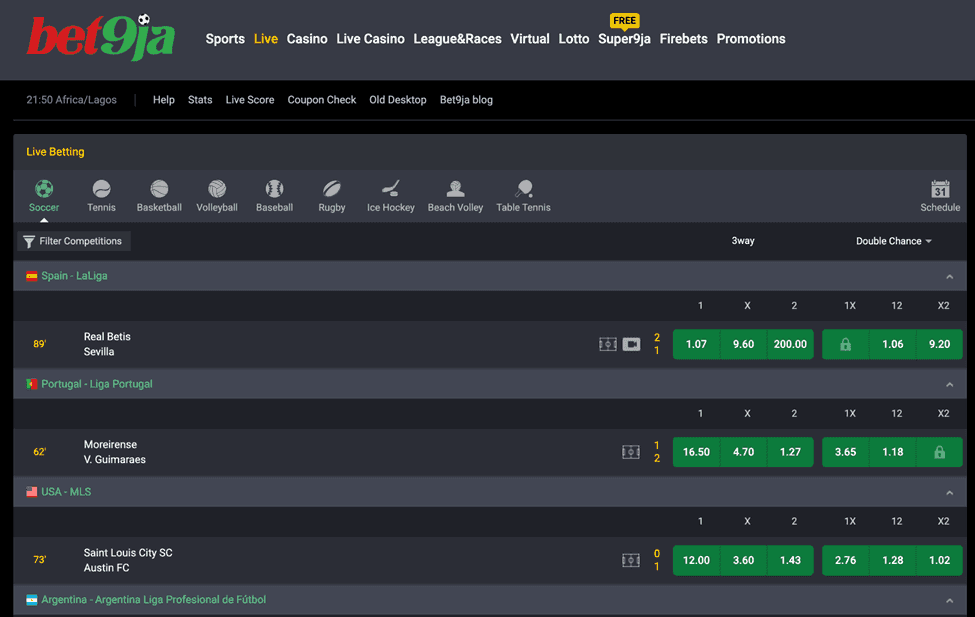Select draw odds 9.60 for Real Betis match
This screenshot has height=617, width=975.
coord(743,344)
